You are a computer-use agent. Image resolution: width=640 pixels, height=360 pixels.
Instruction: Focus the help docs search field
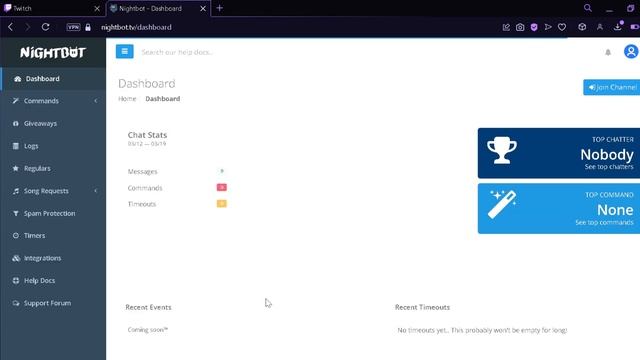(177, 52)
